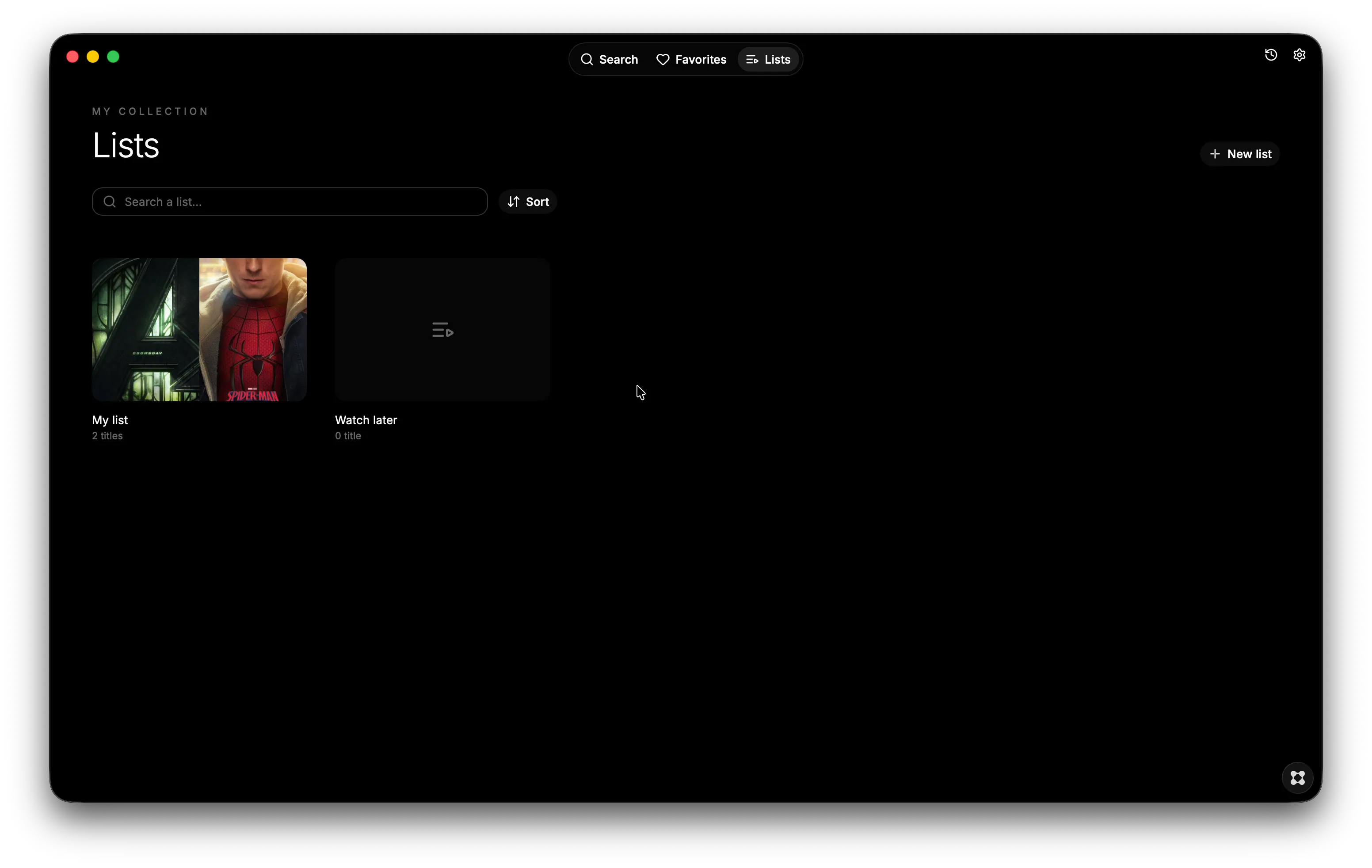Image resolution: width=1372 pixels, height=868 pixels.
Task: Close the window with red button
Action: click(x=72, y=57)
